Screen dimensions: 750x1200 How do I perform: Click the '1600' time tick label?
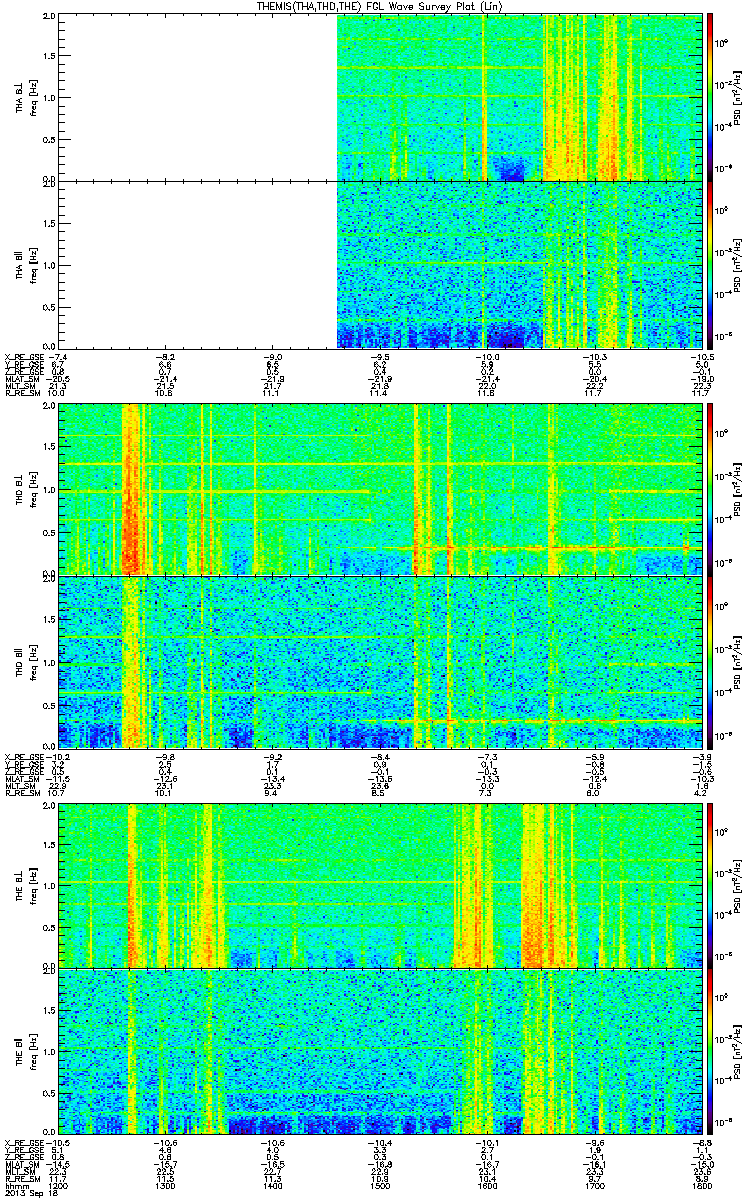(487, 1186)
